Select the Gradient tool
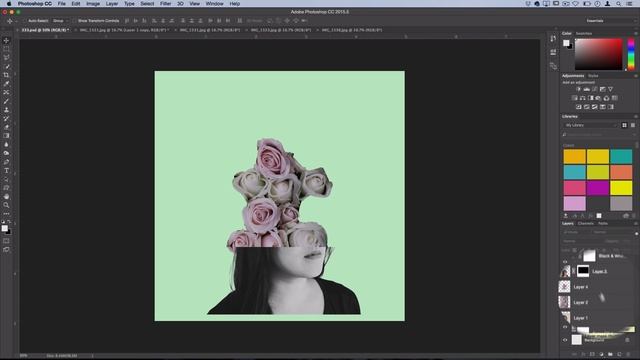The height and width of the screenshot is (360, 640). (6, 136)
